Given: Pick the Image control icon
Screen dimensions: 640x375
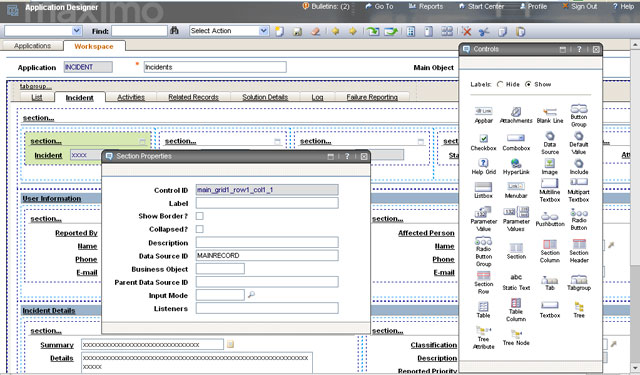Looking at the screenshot, I should 550,163.
